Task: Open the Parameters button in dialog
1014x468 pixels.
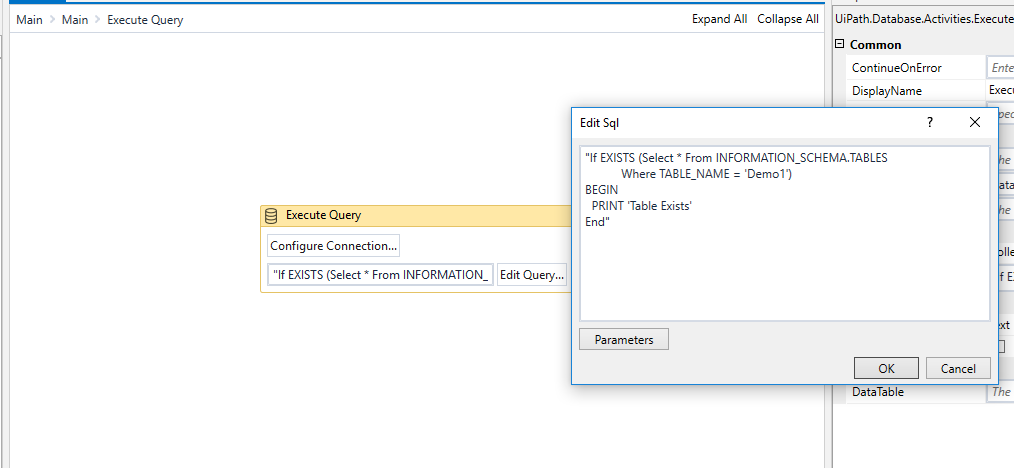Action: tap(623, 339)
